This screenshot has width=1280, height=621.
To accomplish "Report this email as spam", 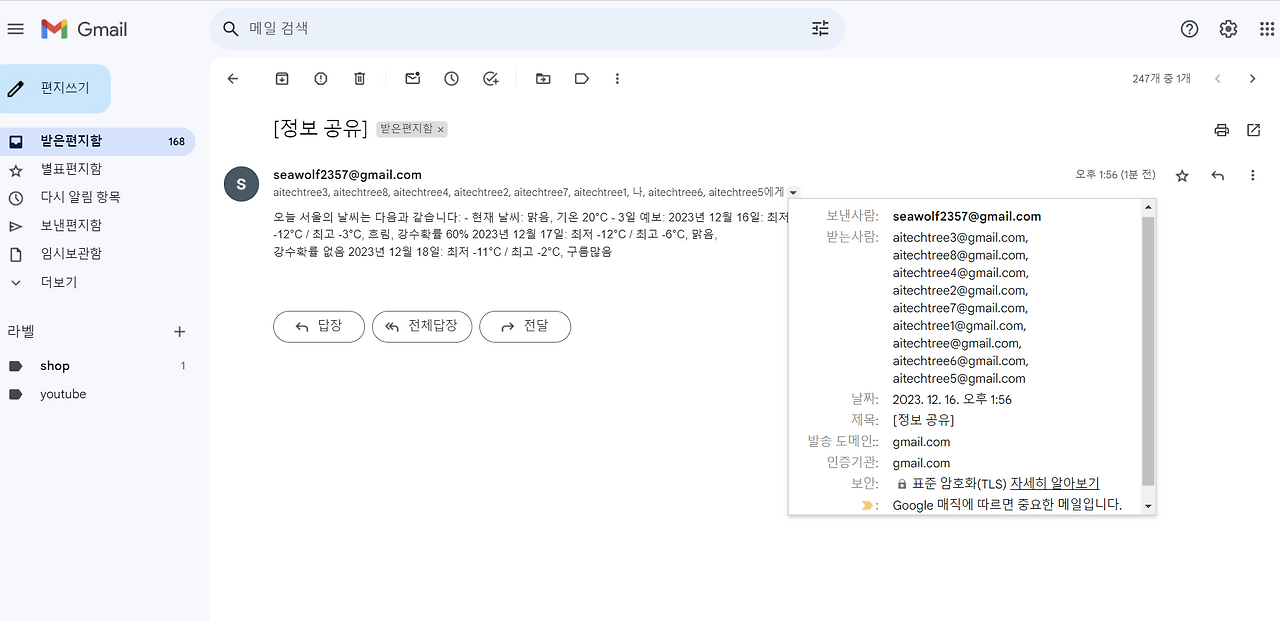I will click(320, 78).
